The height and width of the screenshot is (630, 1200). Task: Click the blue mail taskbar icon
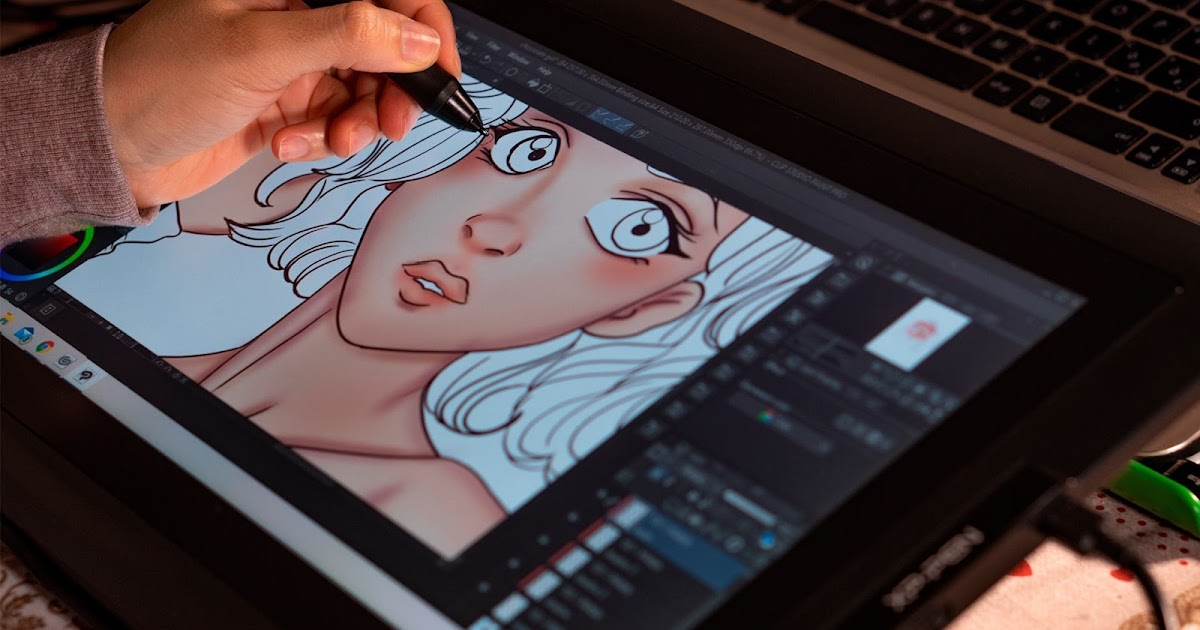click(x=23, y=333)
